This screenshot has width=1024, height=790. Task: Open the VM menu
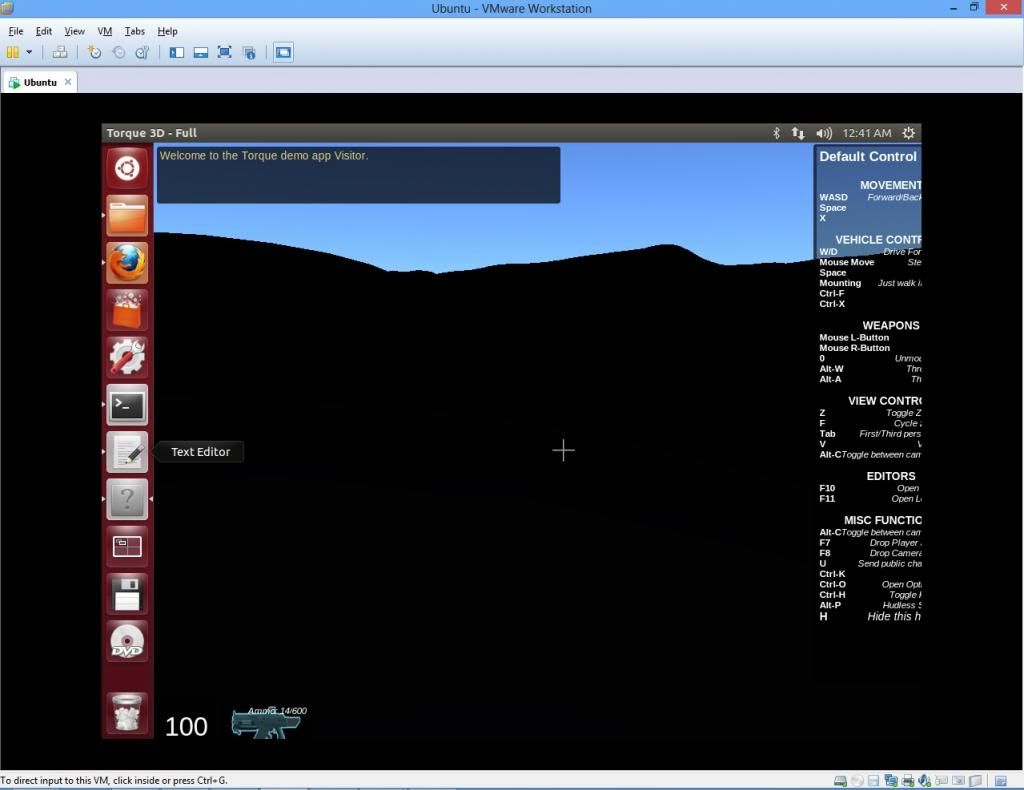104,31
